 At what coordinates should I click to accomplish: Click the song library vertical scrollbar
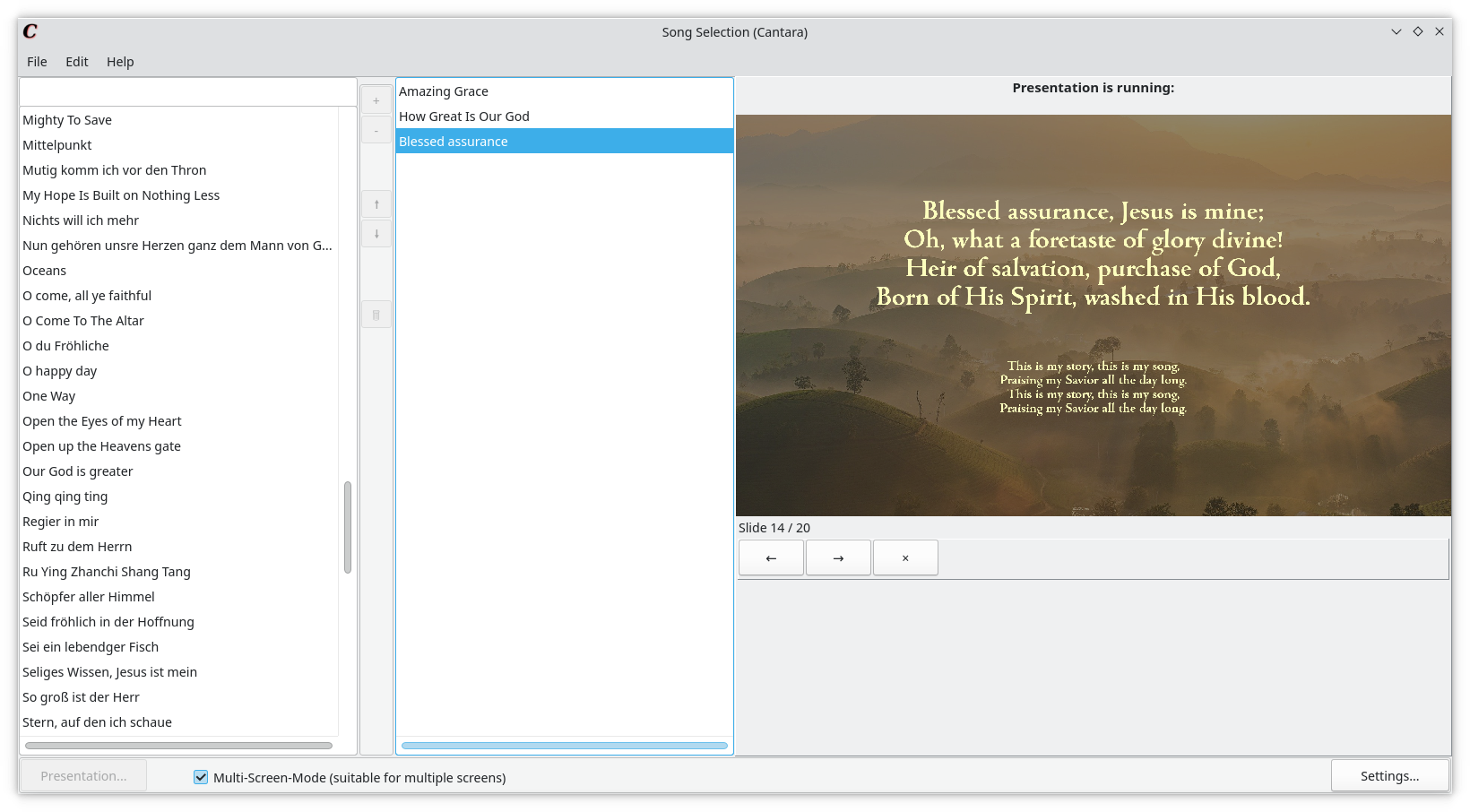pyautogui.click(x=348, y=527)
